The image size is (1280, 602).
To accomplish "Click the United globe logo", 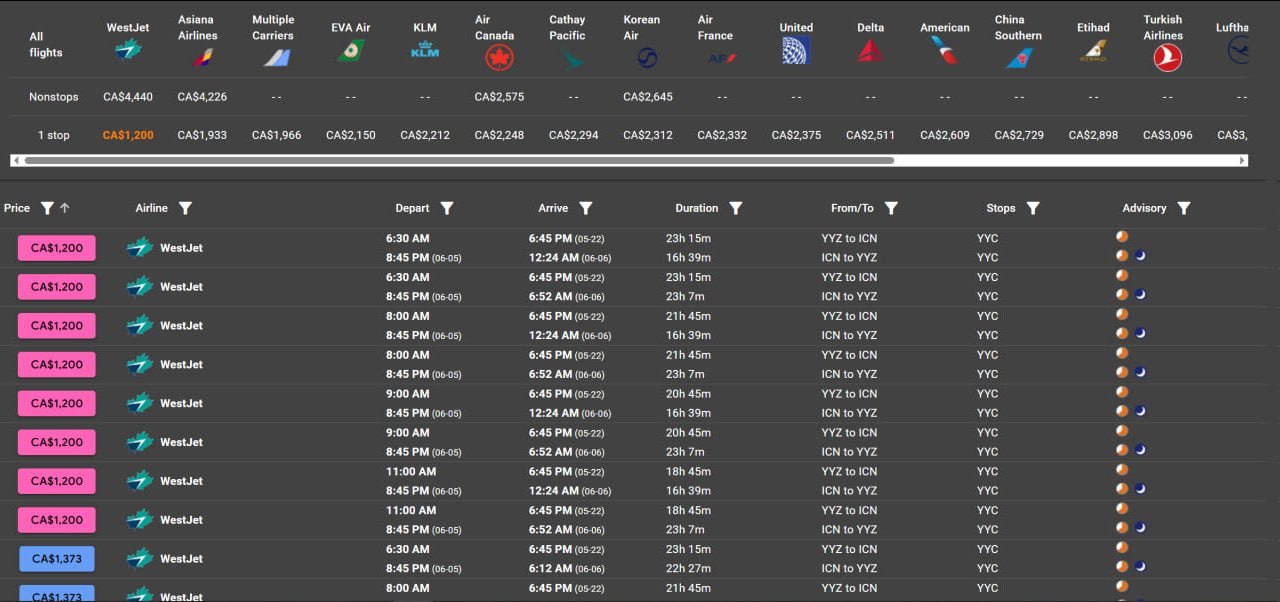I will click(x=796, y=51).
